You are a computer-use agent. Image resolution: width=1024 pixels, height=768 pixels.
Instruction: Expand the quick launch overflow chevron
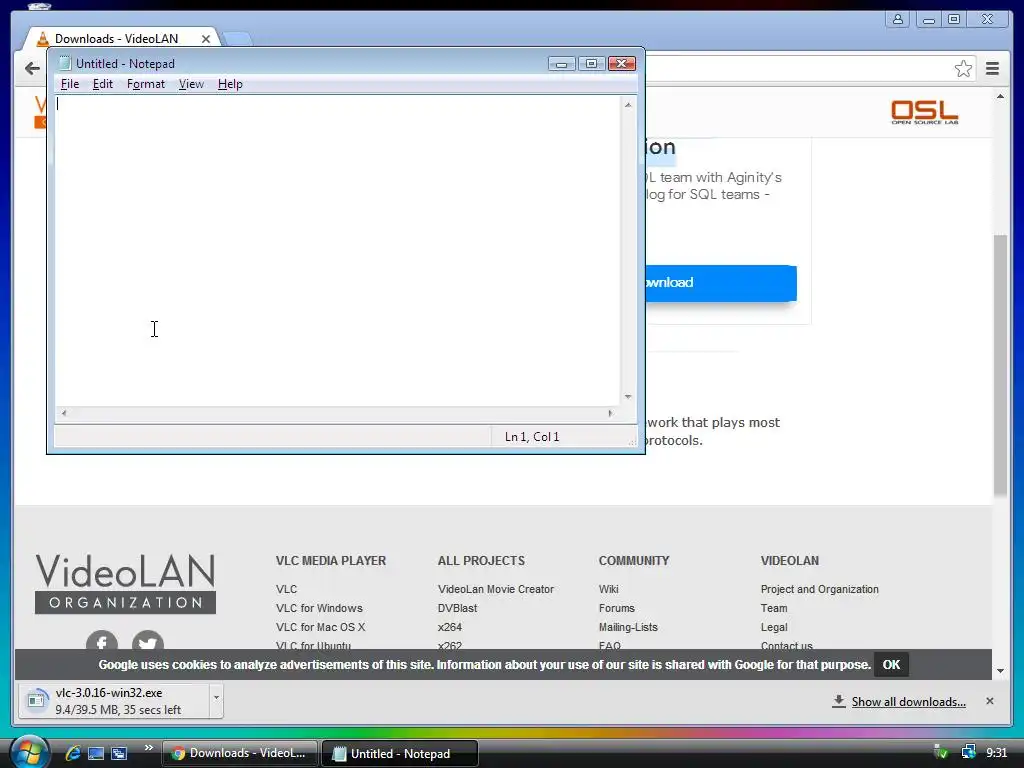[149, 748]
